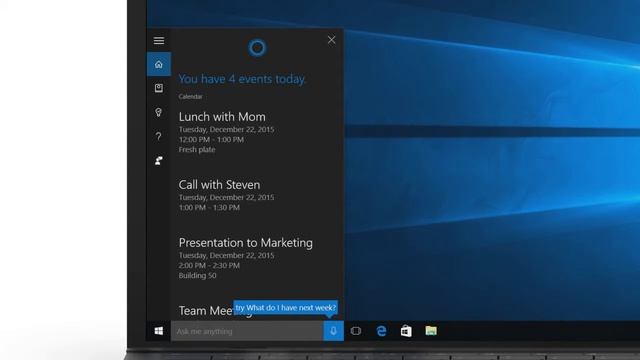Screen dimensions: 640x360
Task: Open the Cortana hamburger menu
Action: tap(159, 40)
